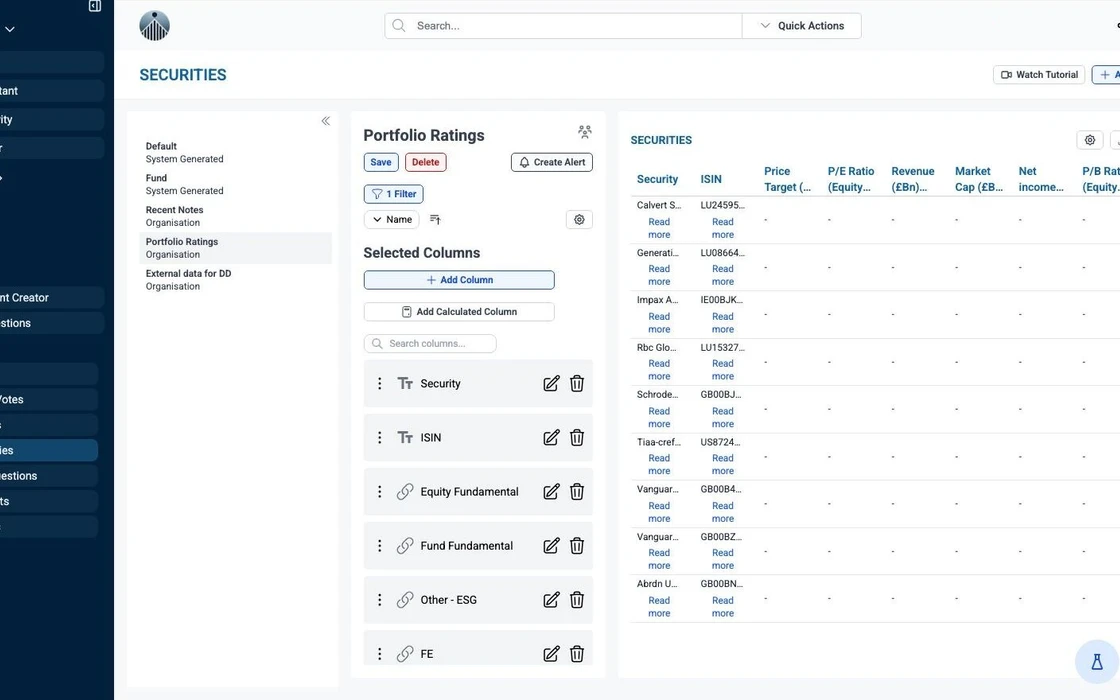Sort by the P/E Ratio column header

click(x=851, y=179)
